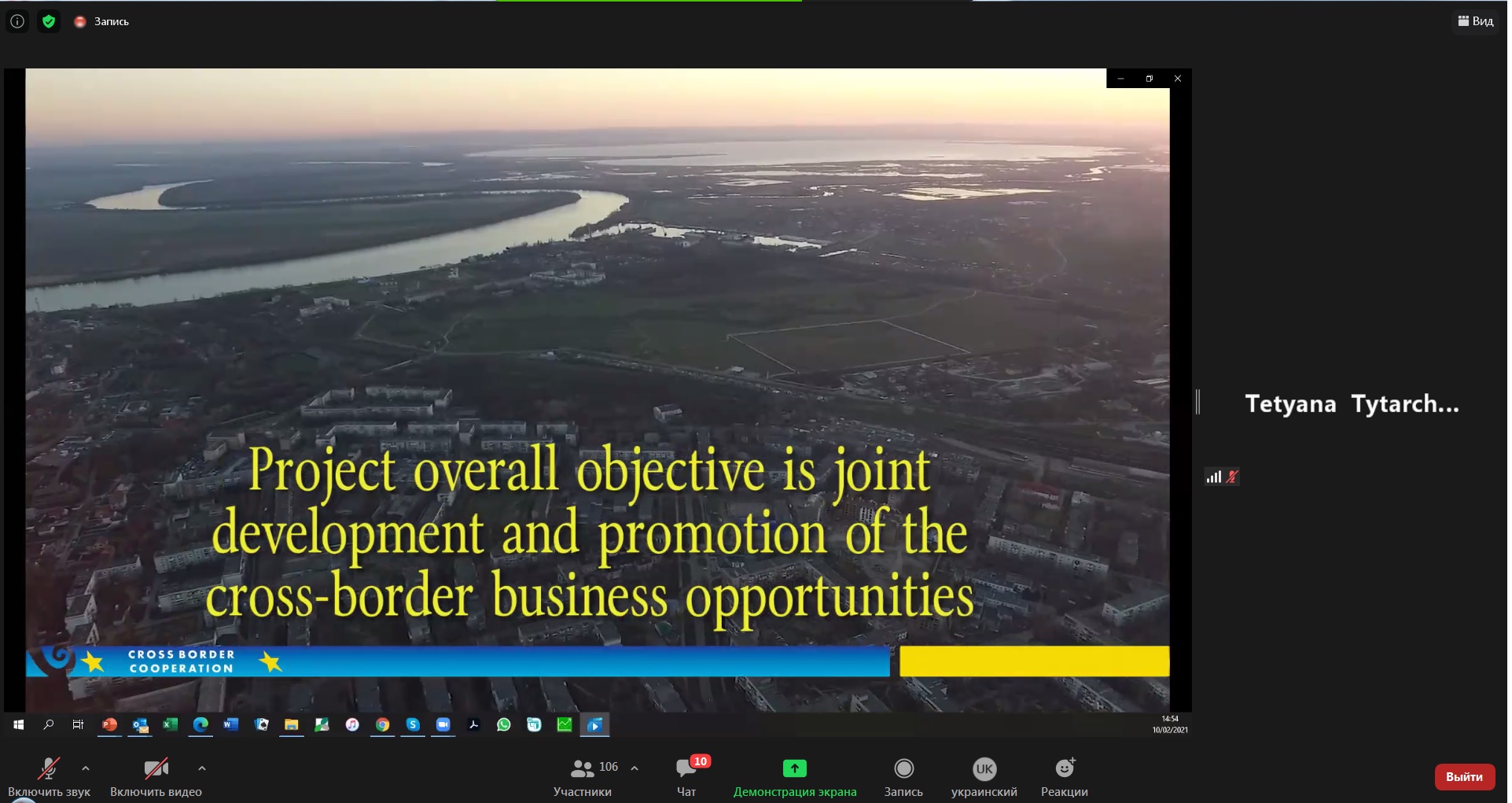Screen dimensions: 1512x803
Task: Open WhatsApp from the shared taskbar
Action: tap(504, 724)
